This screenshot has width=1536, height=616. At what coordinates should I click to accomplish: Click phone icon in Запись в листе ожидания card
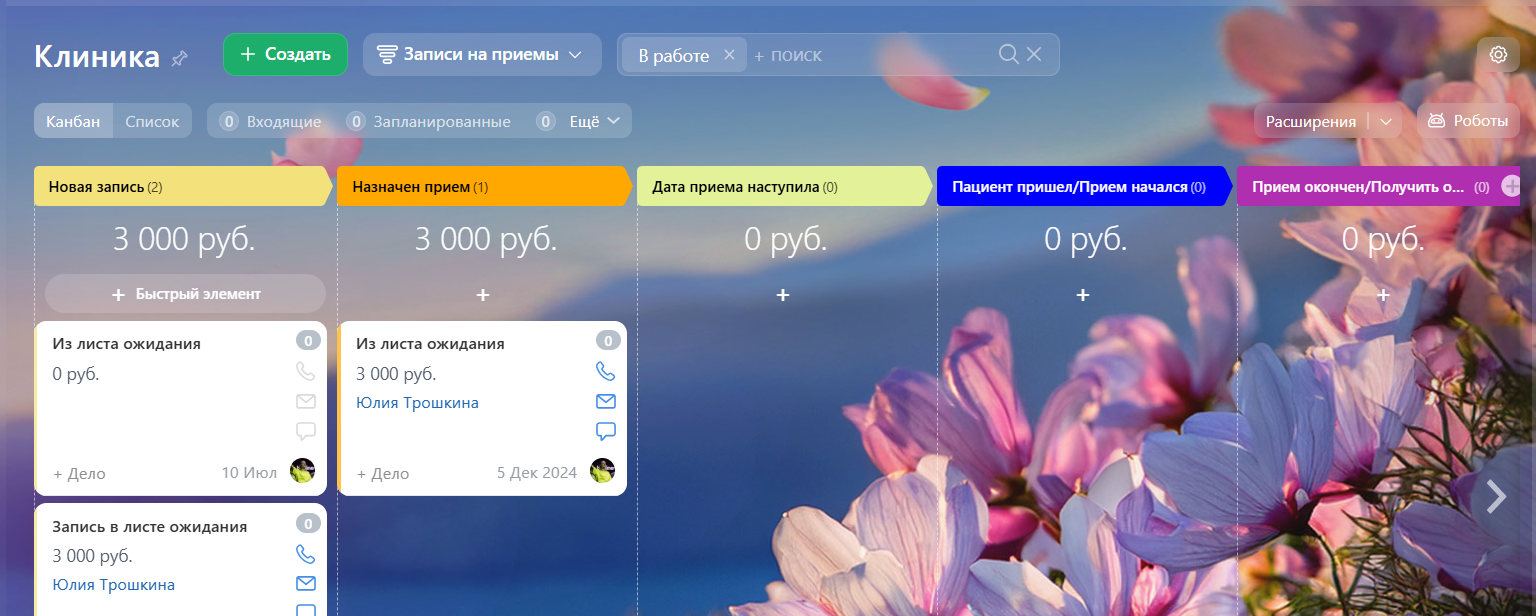(305, 553)
